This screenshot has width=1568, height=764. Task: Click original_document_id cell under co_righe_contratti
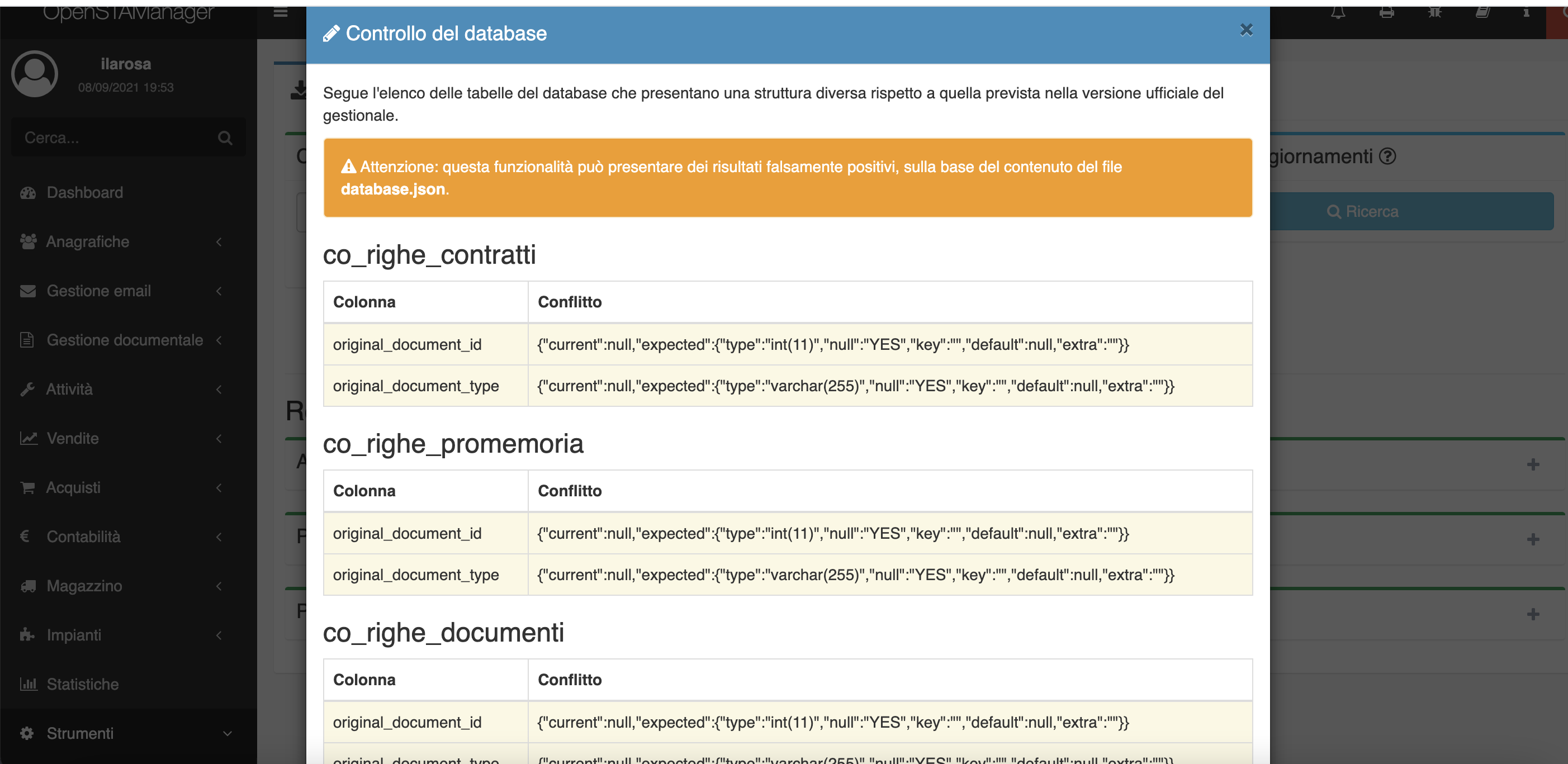425,345
